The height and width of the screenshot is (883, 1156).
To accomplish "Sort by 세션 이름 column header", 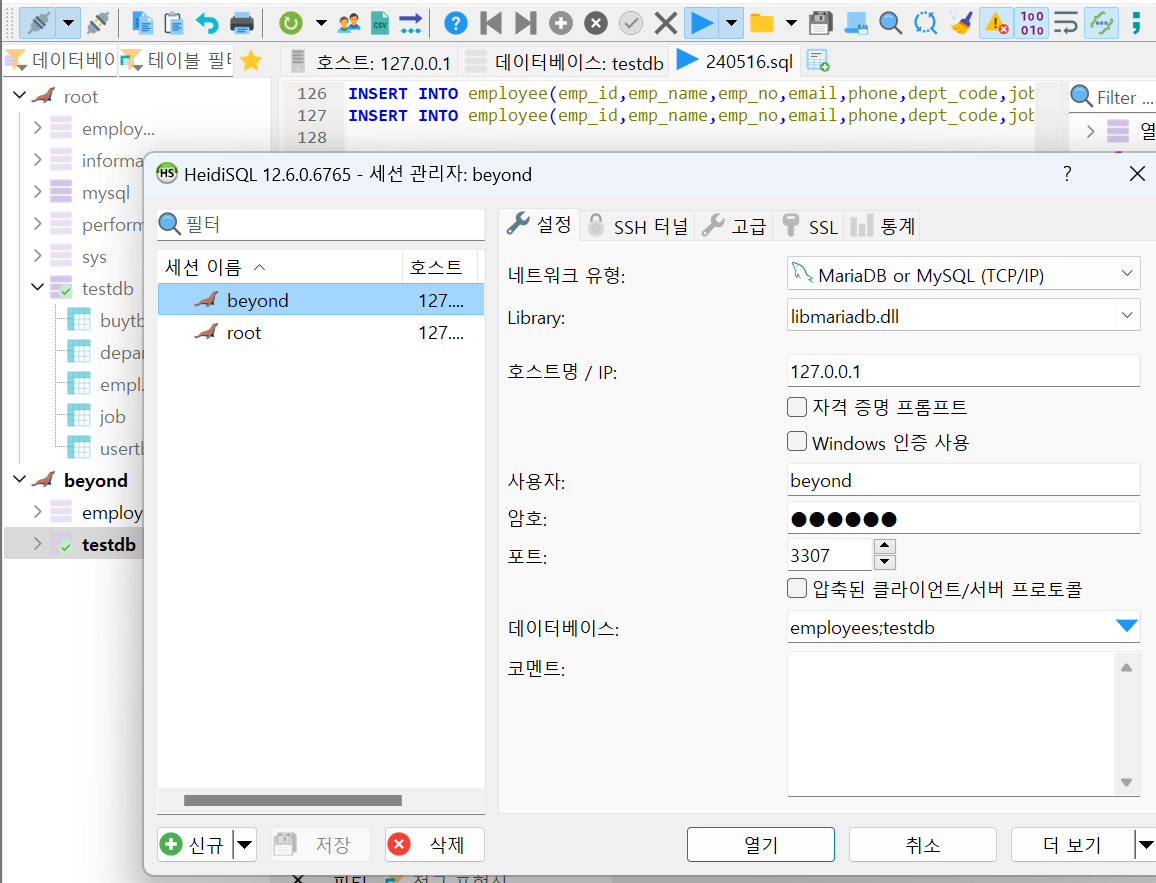I will (x=280, y=267).
